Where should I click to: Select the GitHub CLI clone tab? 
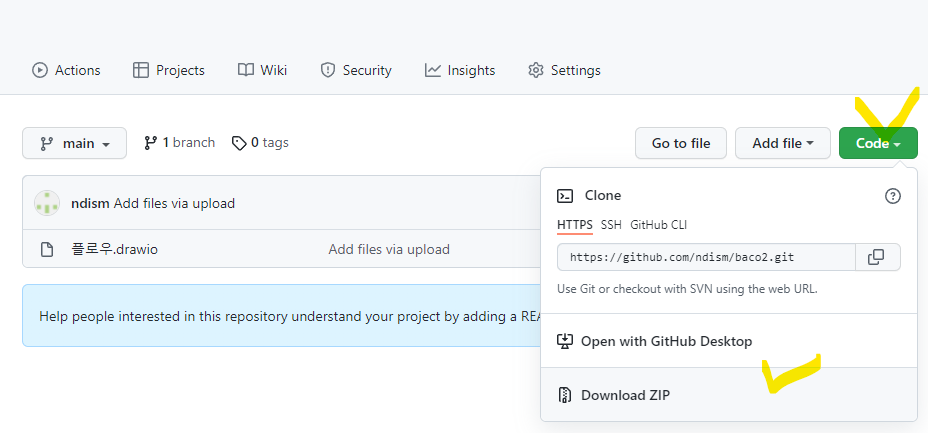tap(659, 225)
